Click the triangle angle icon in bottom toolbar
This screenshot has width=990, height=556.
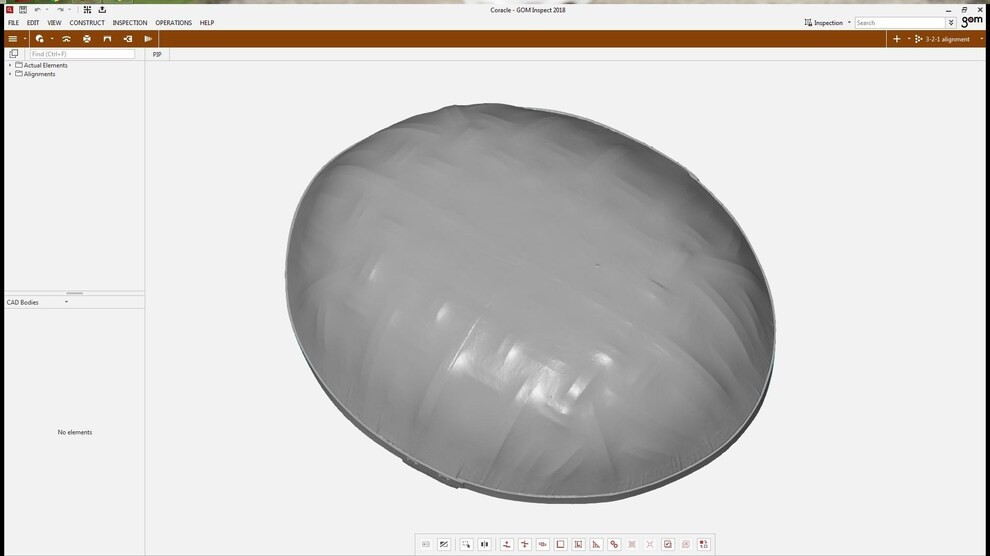(596, 544)
